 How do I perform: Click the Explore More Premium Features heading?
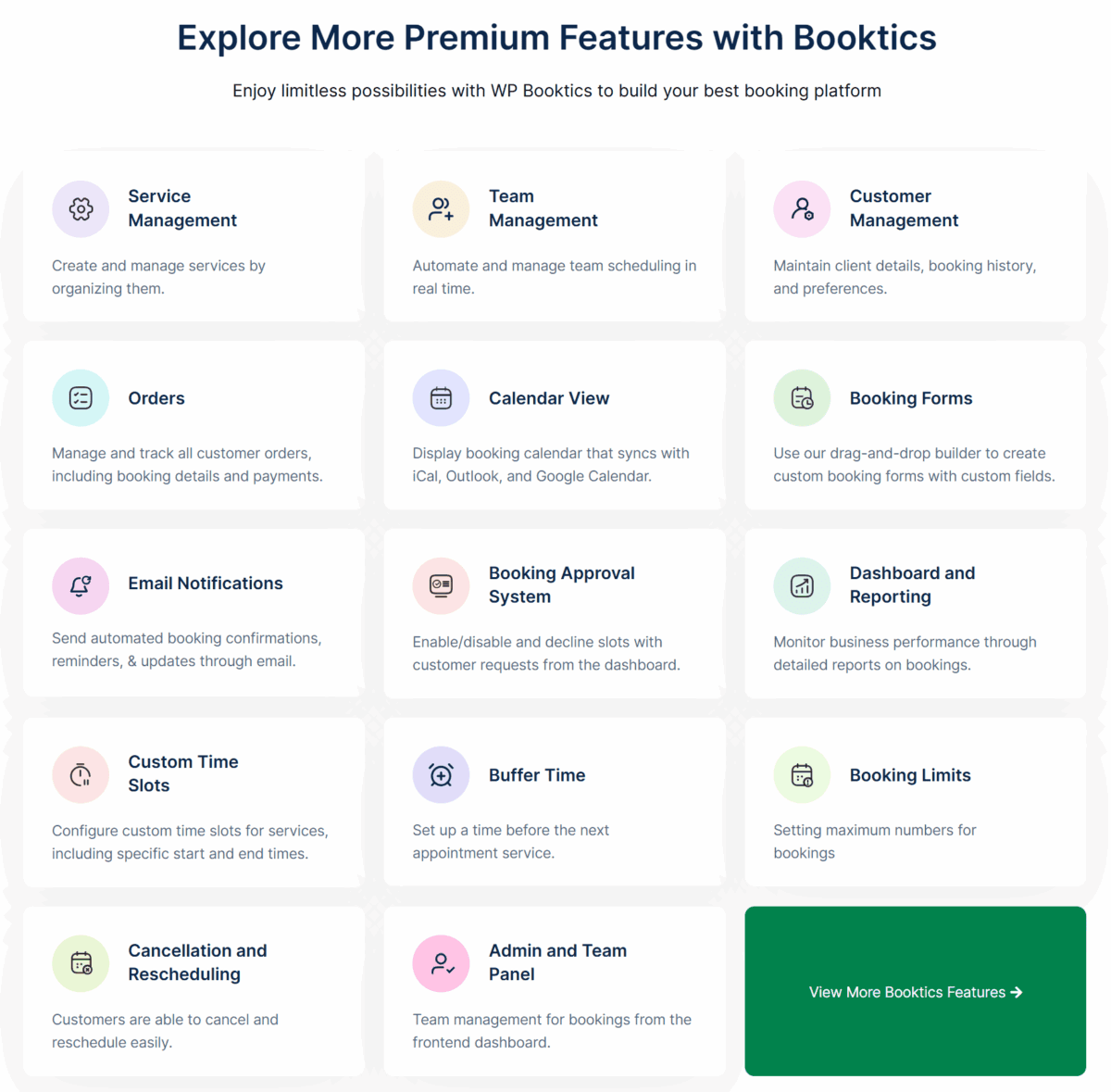[x=556, y=37]
